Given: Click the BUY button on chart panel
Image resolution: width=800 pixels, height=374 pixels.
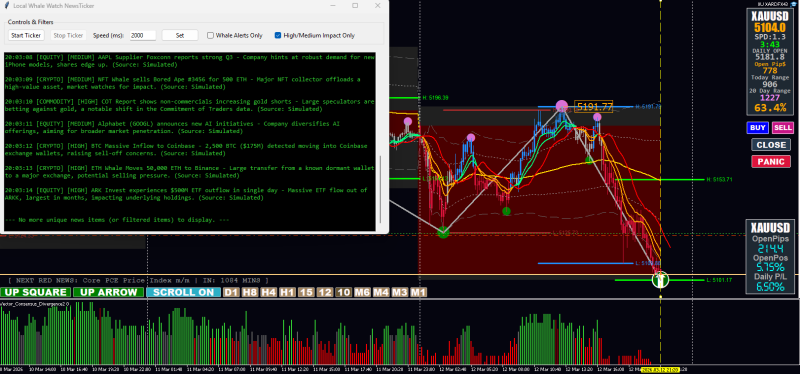Looking at the screenshot, I should pos(757,128).
